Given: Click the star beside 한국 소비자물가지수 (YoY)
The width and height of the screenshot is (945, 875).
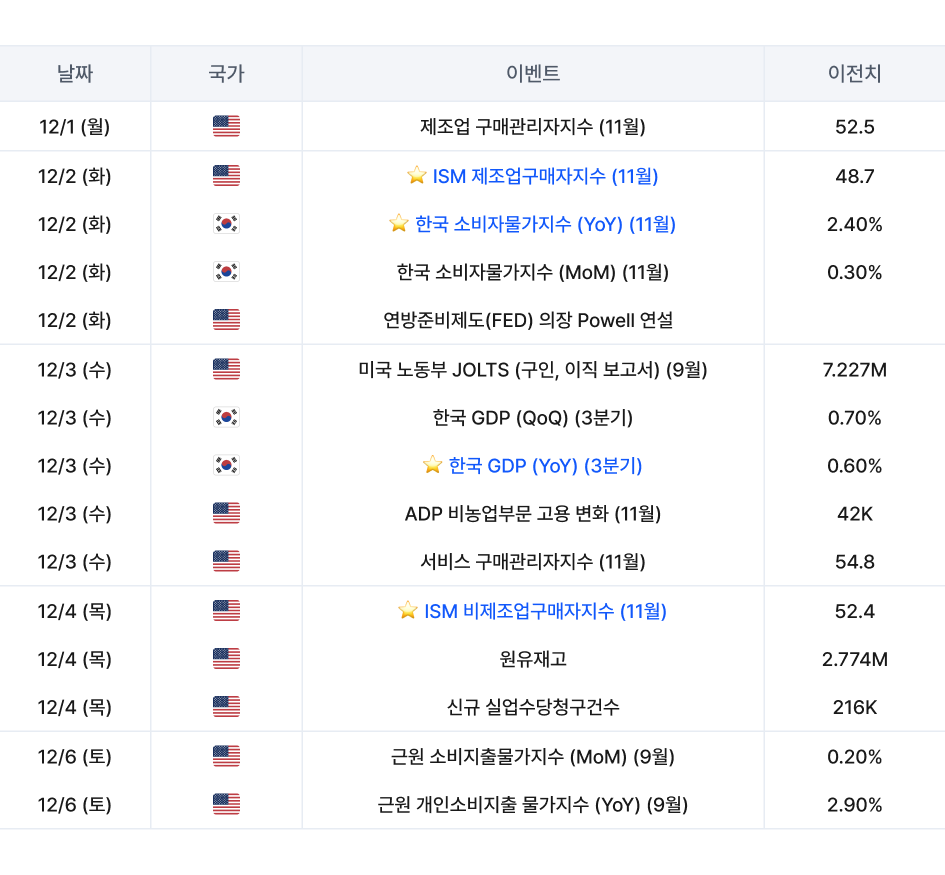Looking at the screenshot, I should (399, 224).
